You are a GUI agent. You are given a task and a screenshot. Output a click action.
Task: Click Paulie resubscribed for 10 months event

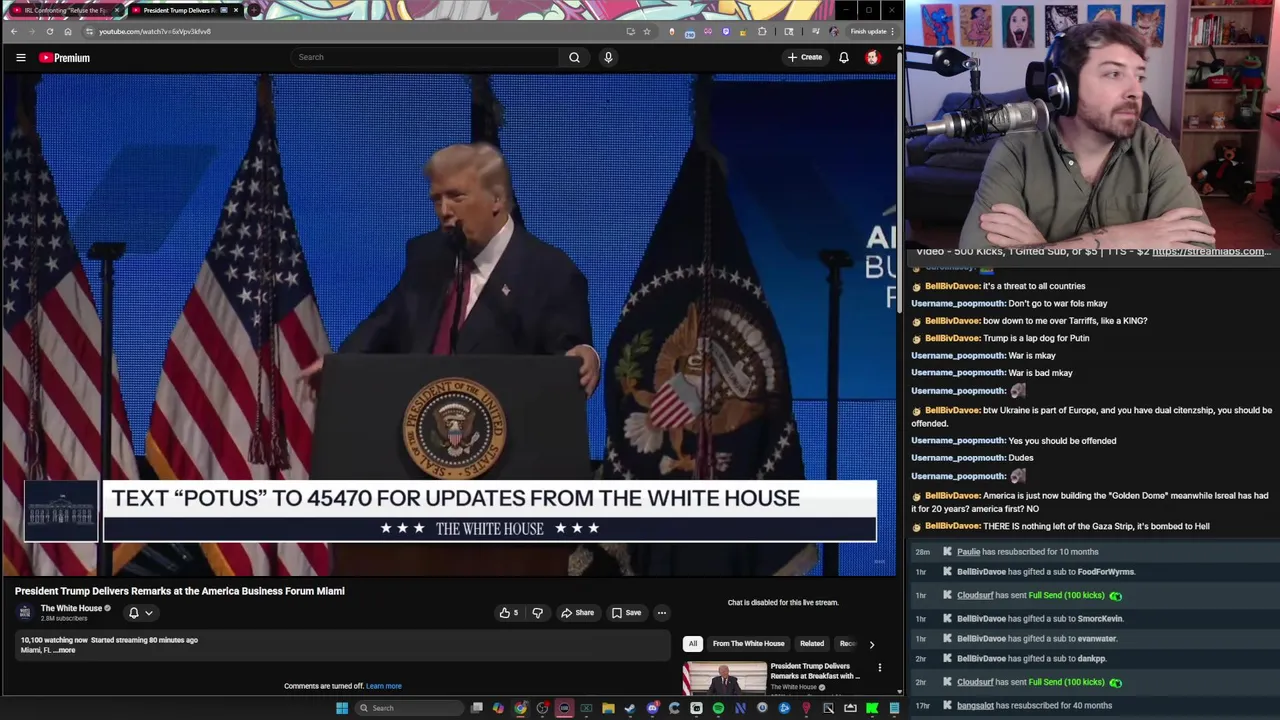click(1092, 552)
